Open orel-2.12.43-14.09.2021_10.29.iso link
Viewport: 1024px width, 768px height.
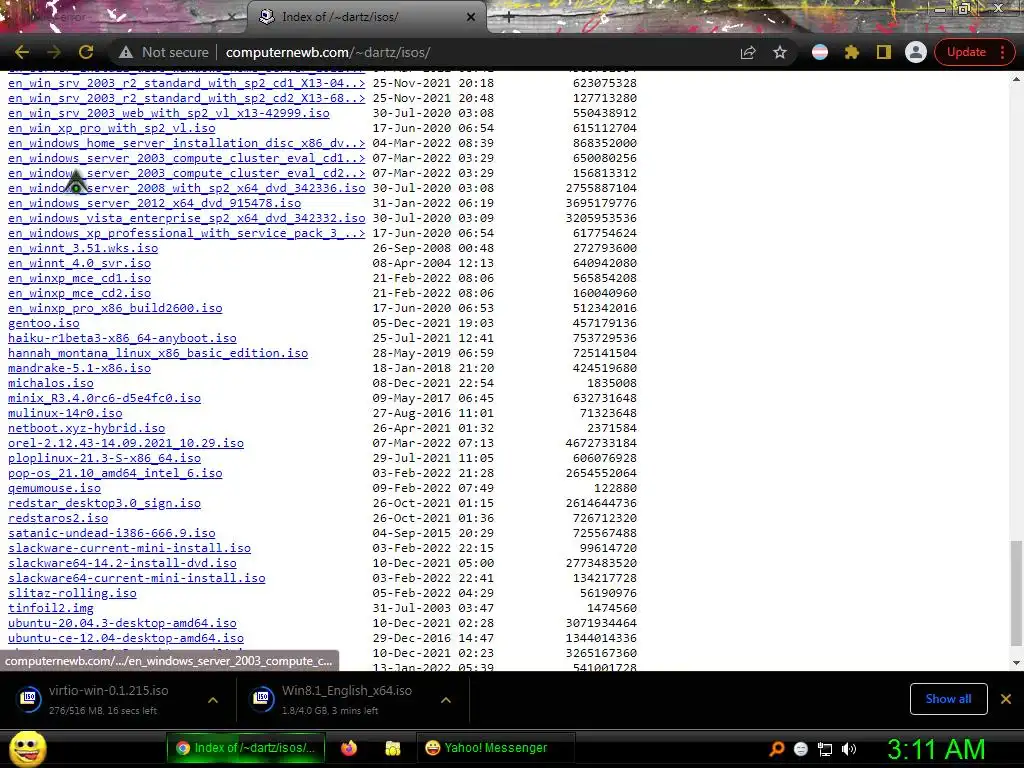(x=126, y=443)
